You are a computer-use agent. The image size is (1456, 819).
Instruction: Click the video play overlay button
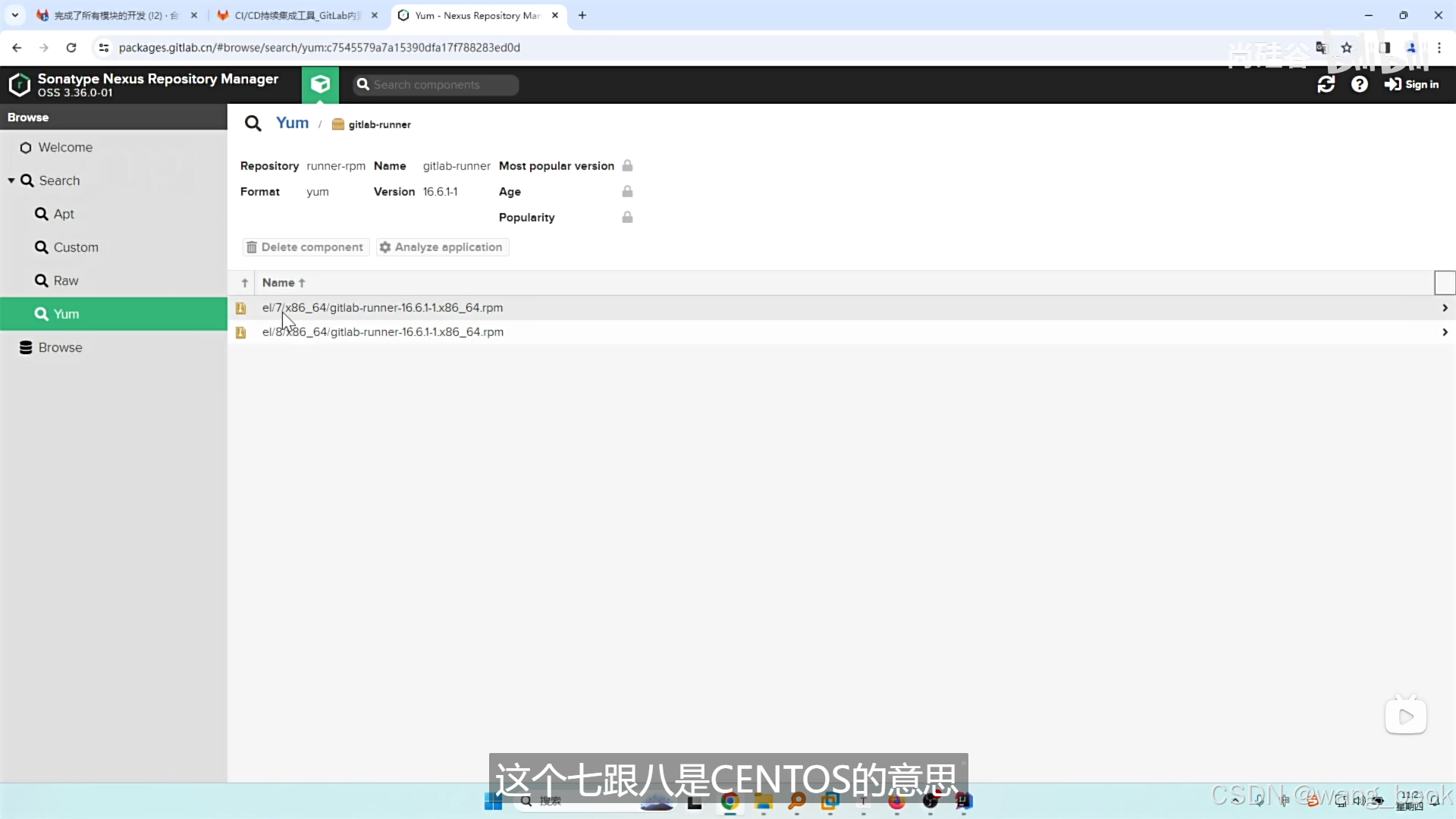coord(1406,716)
